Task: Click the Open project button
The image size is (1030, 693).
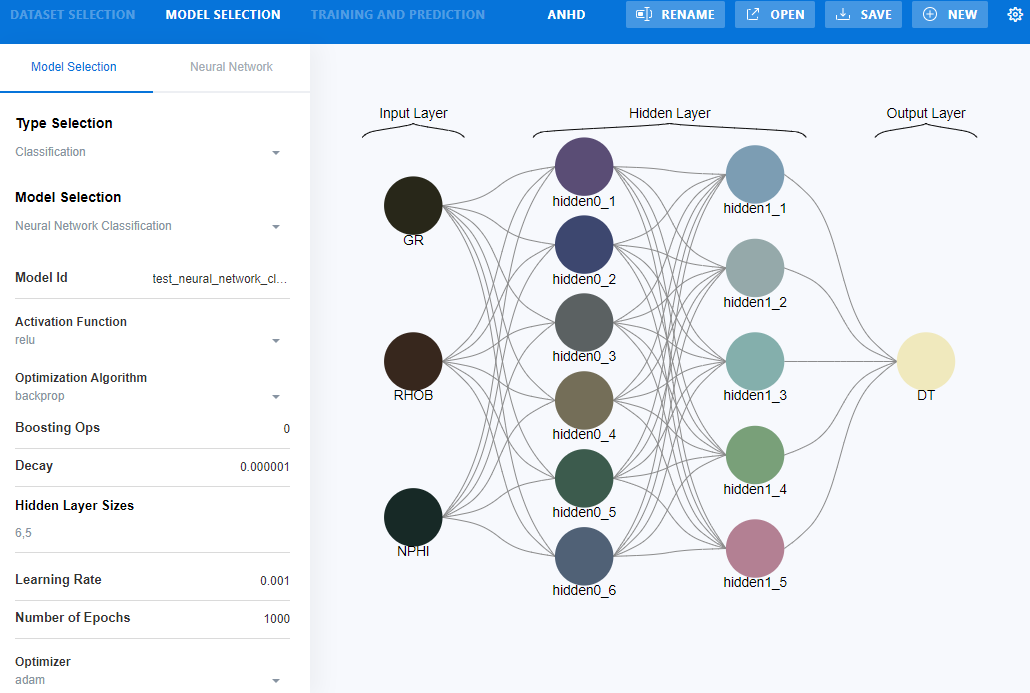Action: pos(774,15)
